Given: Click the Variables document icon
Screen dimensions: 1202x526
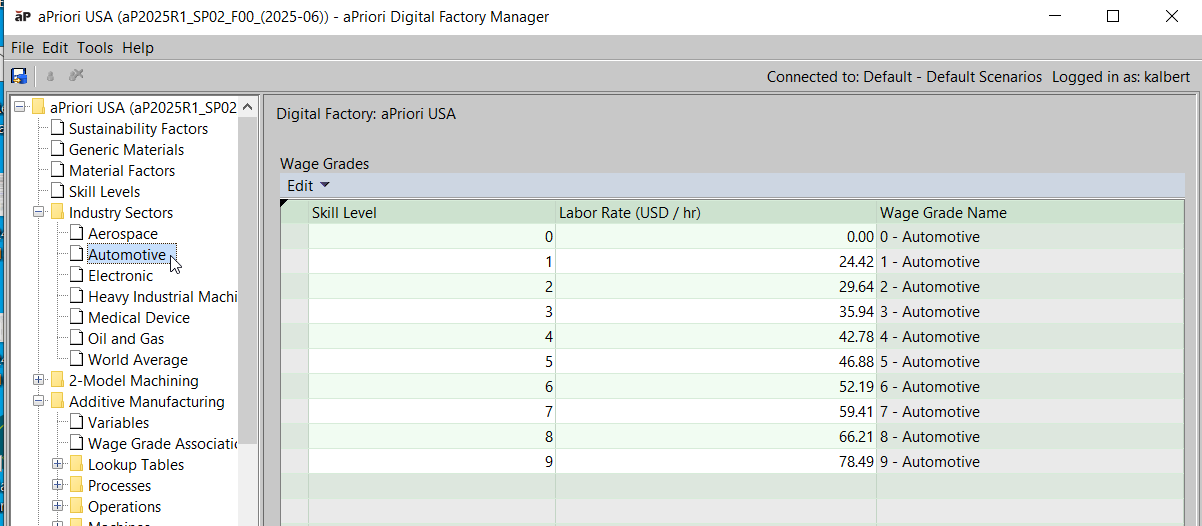Looking at the screenshot, I should pos(77,422).
